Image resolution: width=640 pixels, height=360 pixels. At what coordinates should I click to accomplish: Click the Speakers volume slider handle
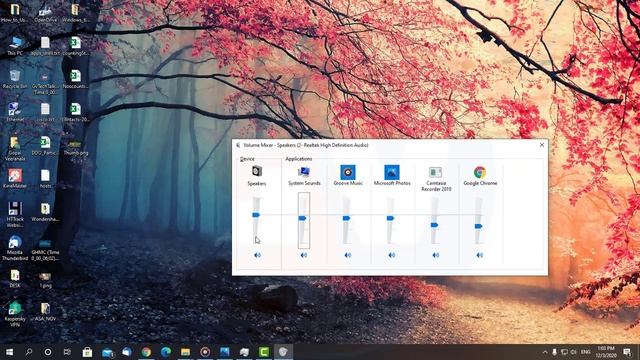pyautogui.click(x=256, y=215)
